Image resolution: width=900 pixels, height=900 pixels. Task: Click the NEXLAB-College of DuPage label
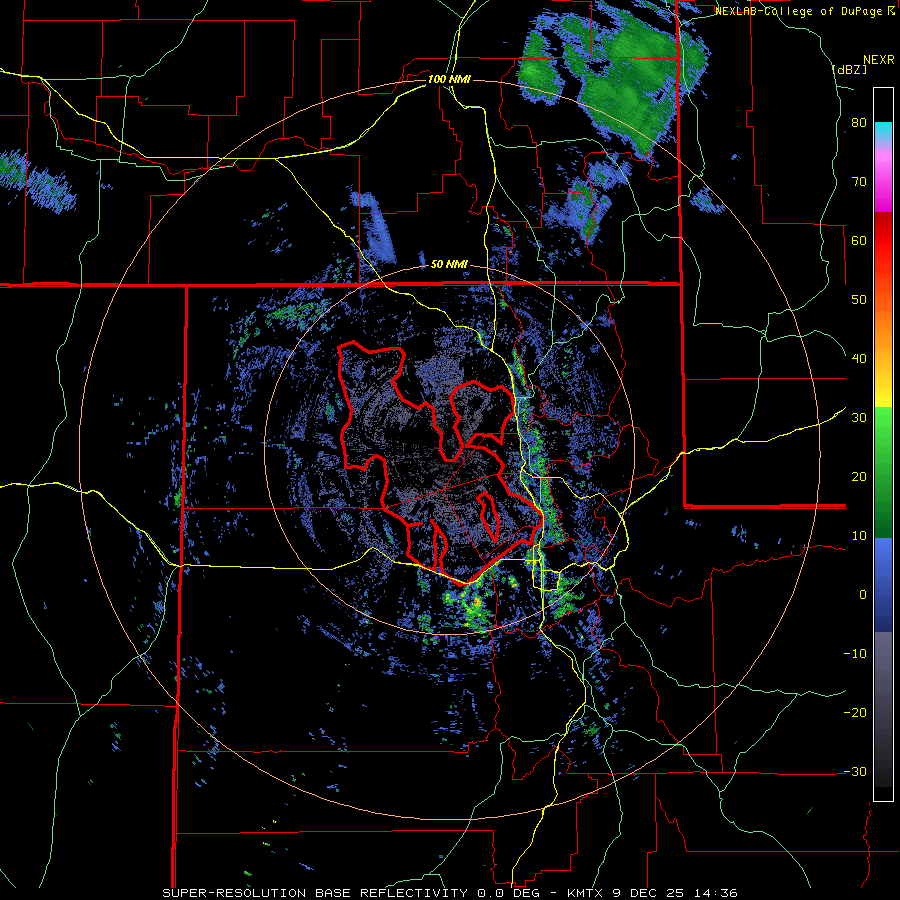(x=800, y=11)
